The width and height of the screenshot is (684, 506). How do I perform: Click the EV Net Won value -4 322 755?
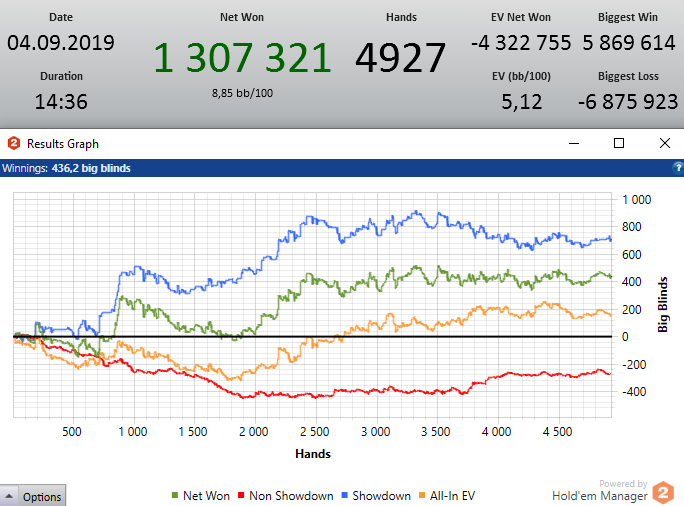[x=521, y=43]
